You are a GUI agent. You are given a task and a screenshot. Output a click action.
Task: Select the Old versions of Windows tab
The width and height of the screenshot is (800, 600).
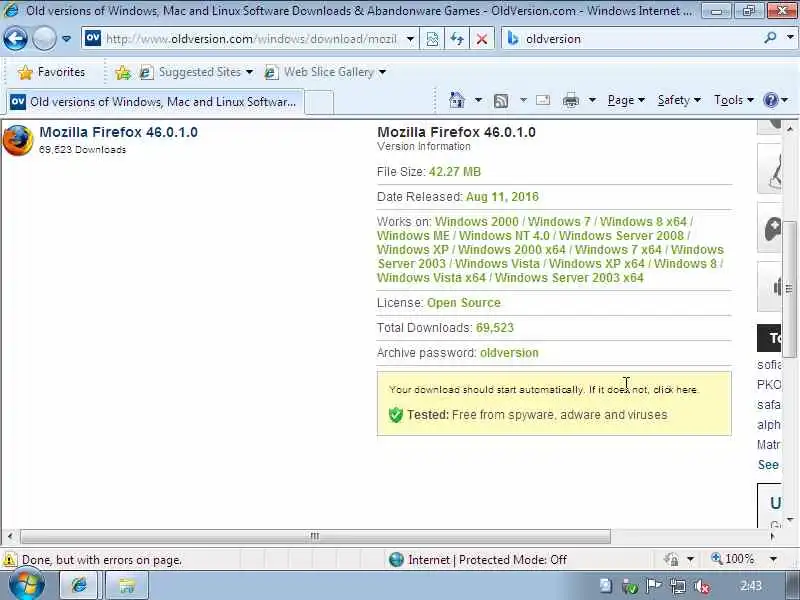pyautogui.click(x=155, y=102)
